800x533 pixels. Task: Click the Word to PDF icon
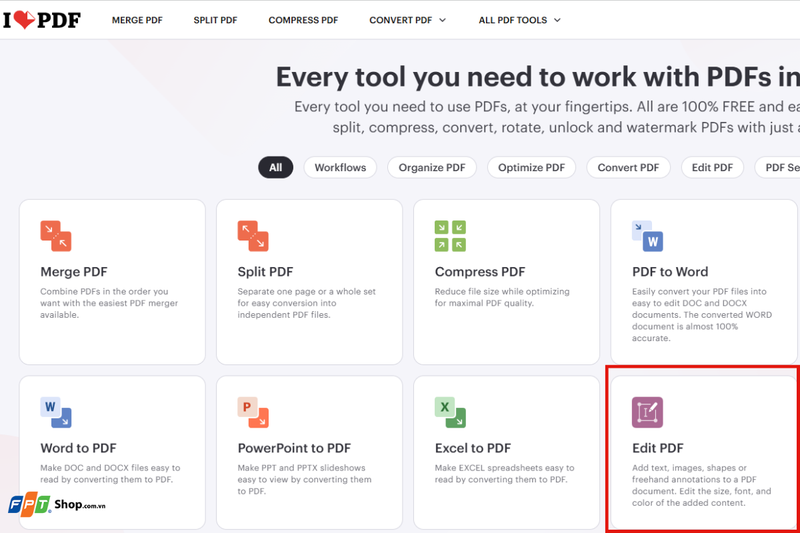click(56, 412)
